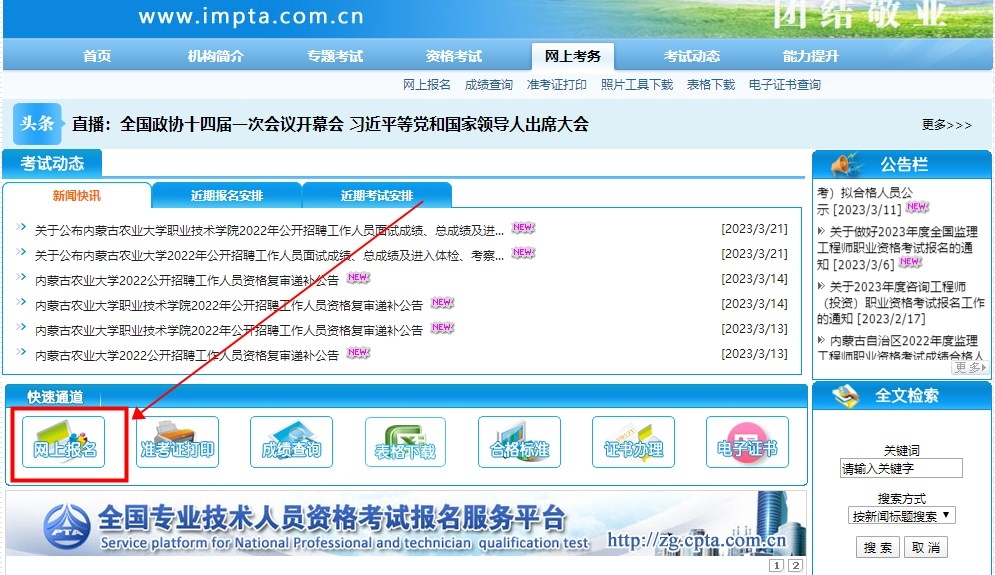Screen dimensions: 995x575
Task: Click the 头条 headline badge icon
Action: click(37, 124)
